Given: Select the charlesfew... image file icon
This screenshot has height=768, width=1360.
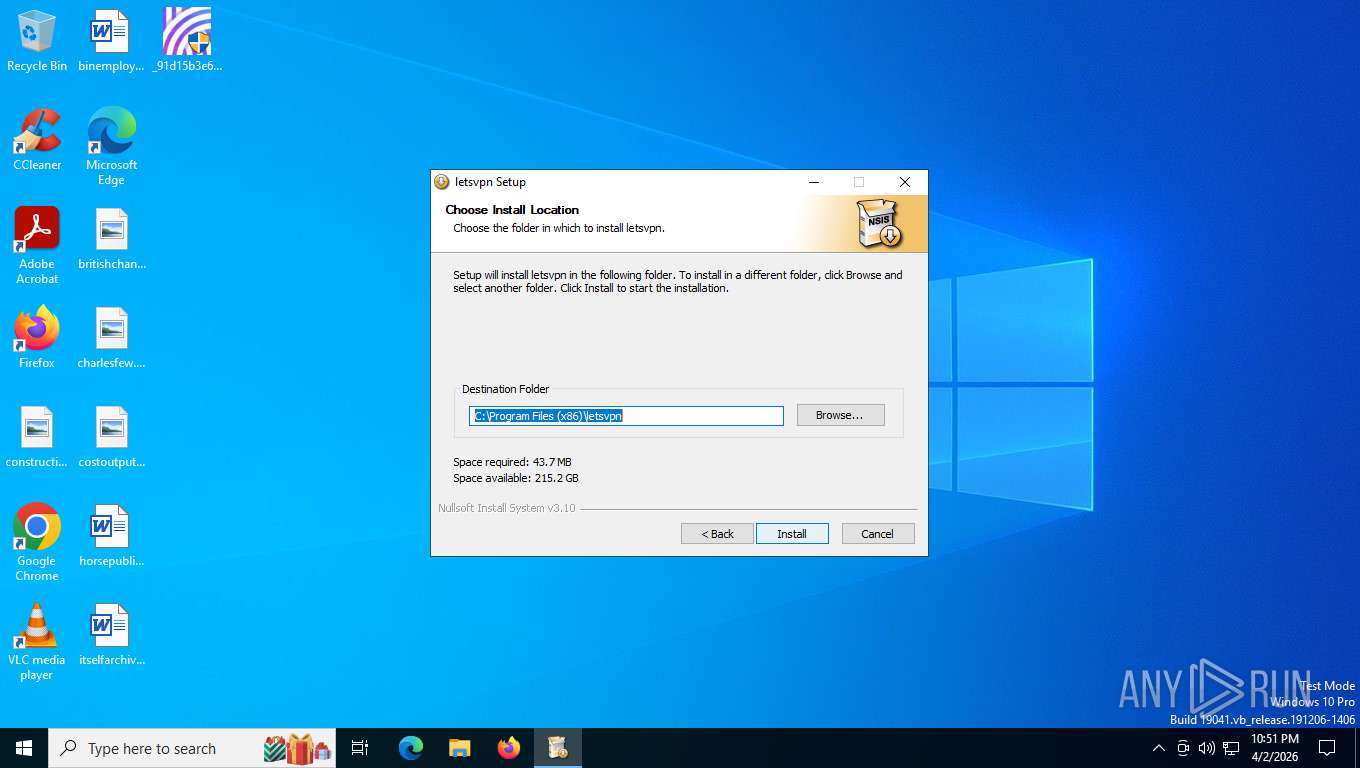Looking at the screenshot, I should [x=111, y=338].
